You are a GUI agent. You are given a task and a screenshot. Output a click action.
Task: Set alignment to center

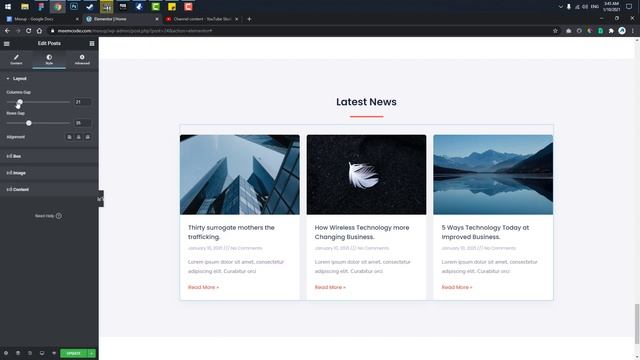click(78, 137)
